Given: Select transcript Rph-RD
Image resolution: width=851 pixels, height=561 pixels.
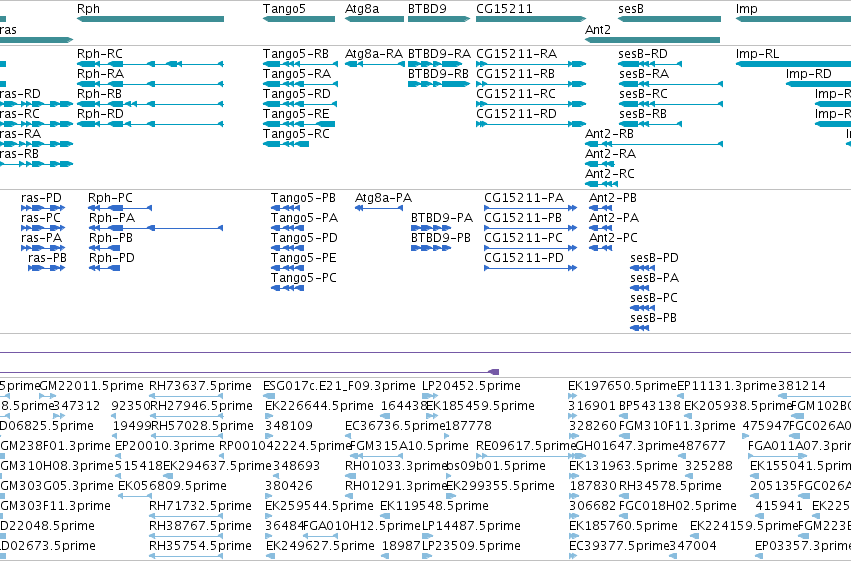Looking at the screenshot, I should (150, 124).
